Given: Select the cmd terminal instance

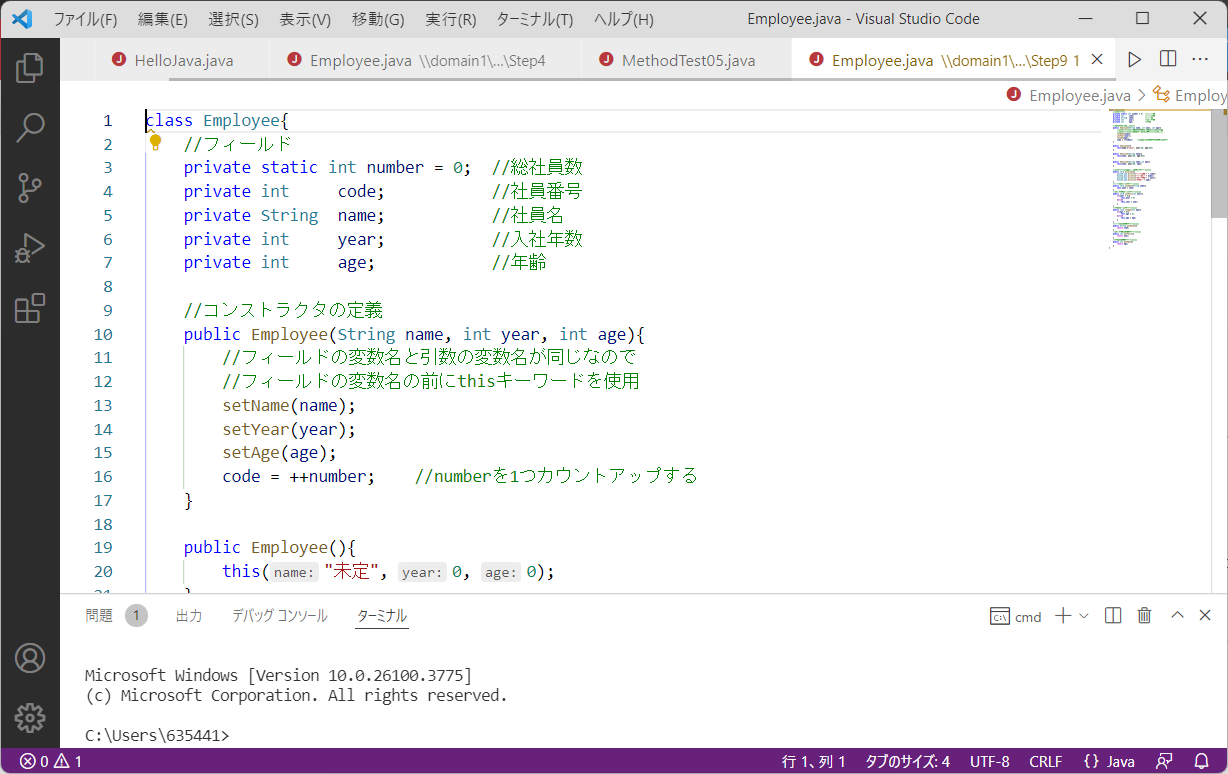Looking at the screenshot, I should [x=1016, y=617].
